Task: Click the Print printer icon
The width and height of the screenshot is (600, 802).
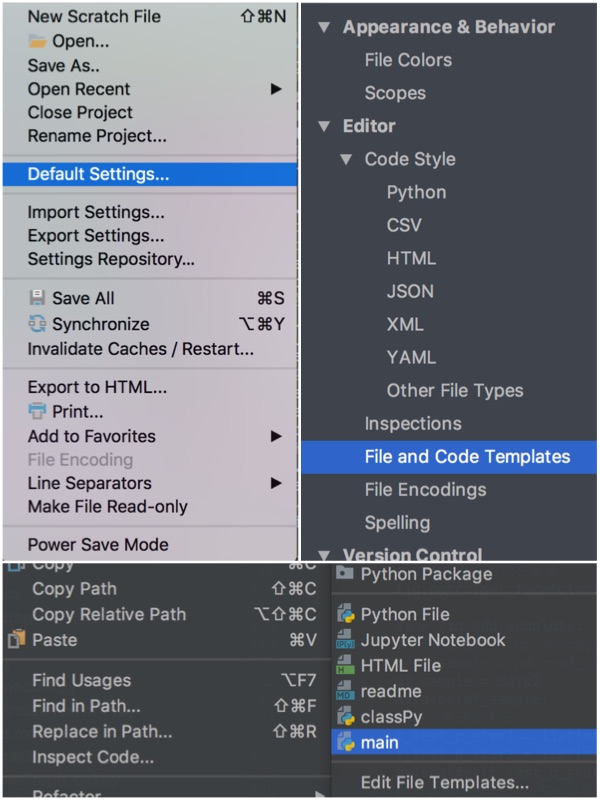Action: [36, 411]
